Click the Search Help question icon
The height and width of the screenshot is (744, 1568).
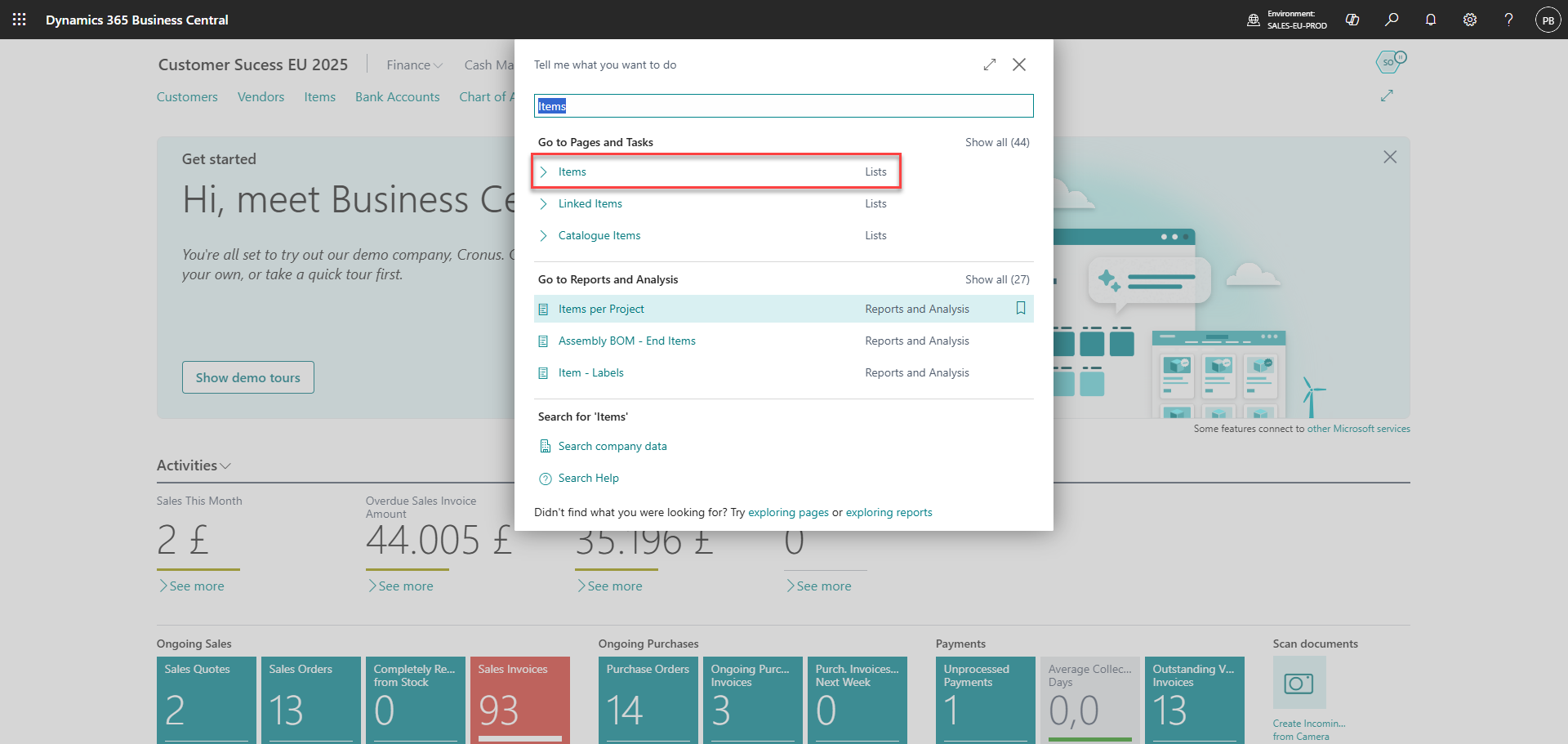(x=546, y=479)
